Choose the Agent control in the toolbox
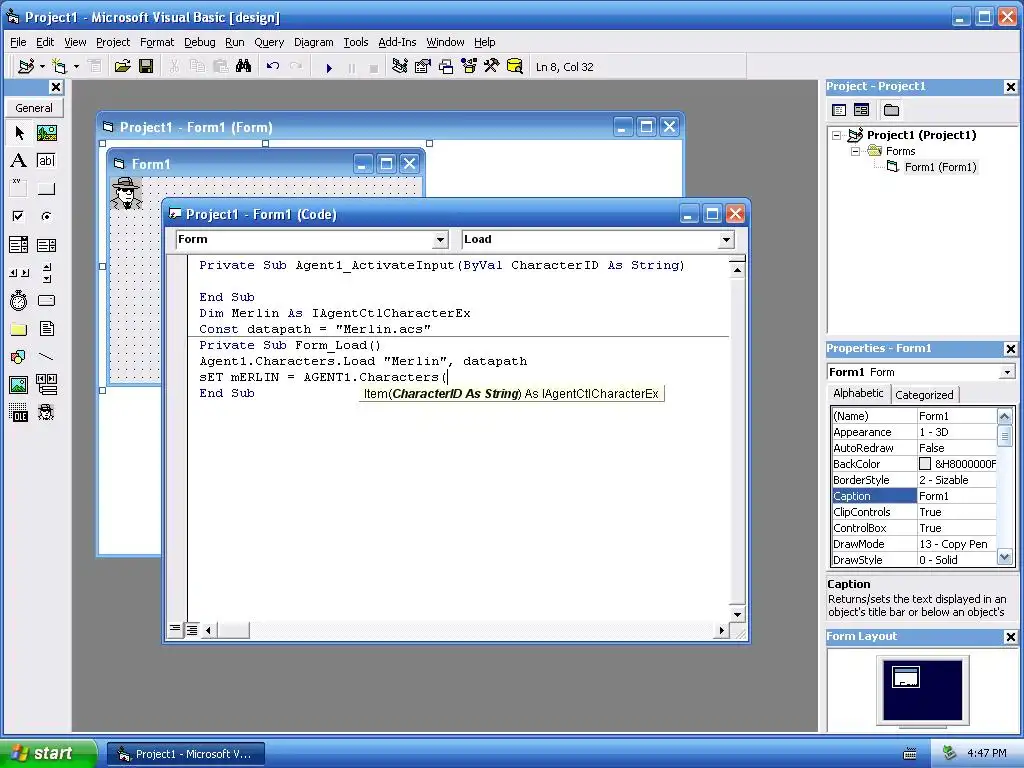This screenshot has height=768, width=1024. [46, 413]
